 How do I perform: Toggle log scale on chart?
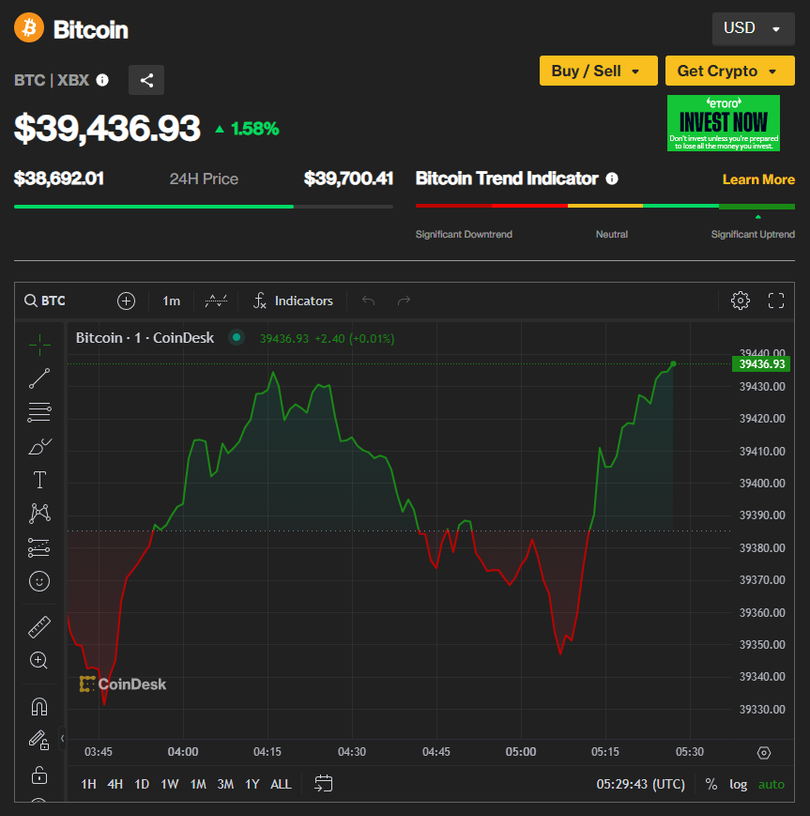(x=738, y=784)
